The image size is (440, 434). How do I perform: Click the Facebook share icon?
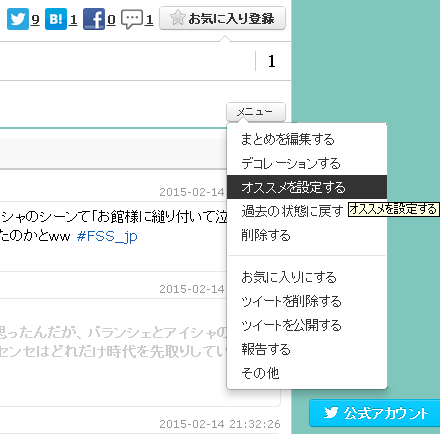coord(94,19)
